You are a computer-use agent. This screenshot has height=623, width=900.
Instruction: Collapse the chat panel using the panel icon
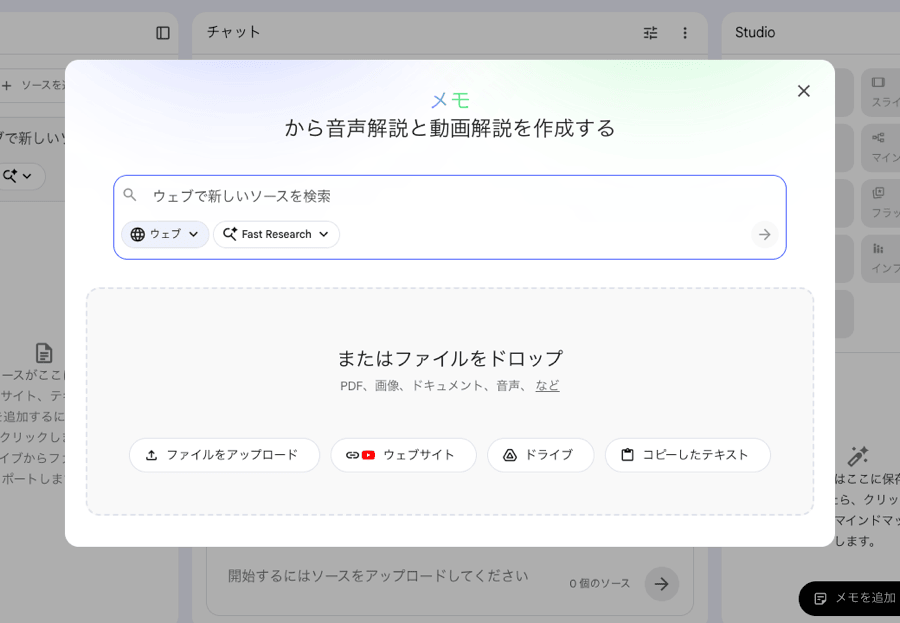pyautogui.click(x=161, y=32)
